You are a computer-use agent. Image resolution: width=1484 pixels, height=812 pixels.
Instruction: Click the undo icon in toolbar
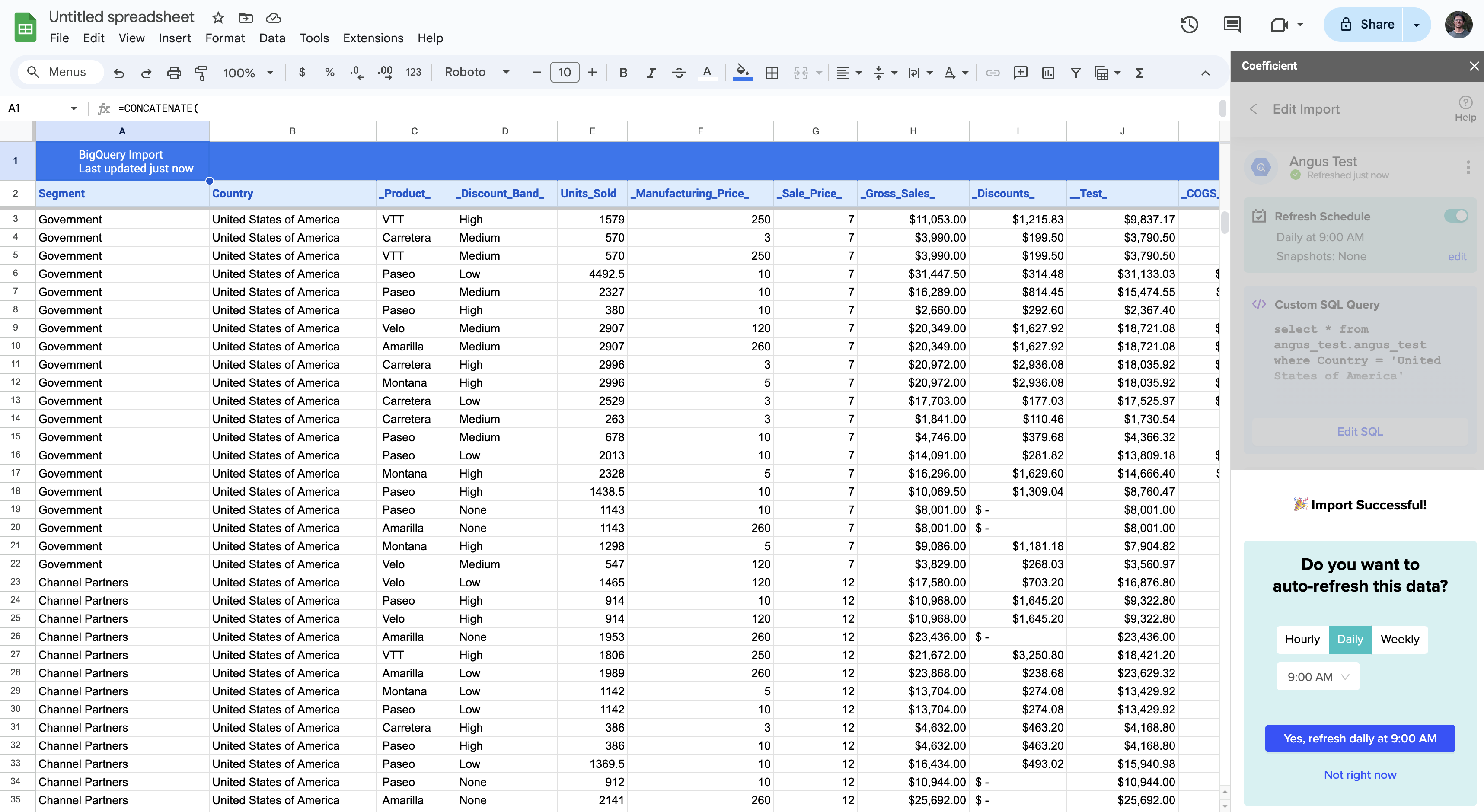[119, 73]
